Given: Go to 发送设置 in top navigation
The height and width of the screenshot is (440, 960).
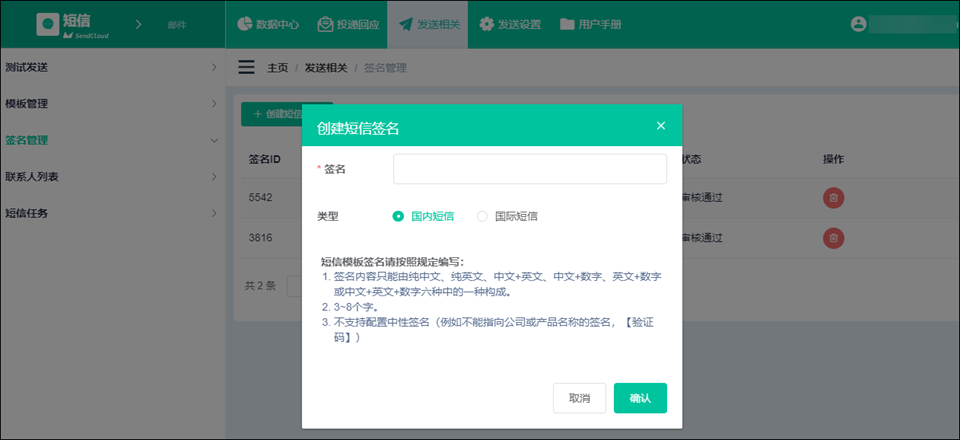Looking at the screenshot, I should (x=510, y=24).
